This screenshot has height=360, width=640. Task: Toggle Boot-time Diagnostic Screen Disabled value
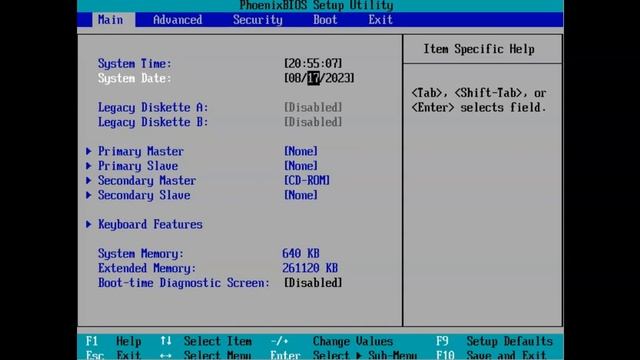click(x=313, y=283)
